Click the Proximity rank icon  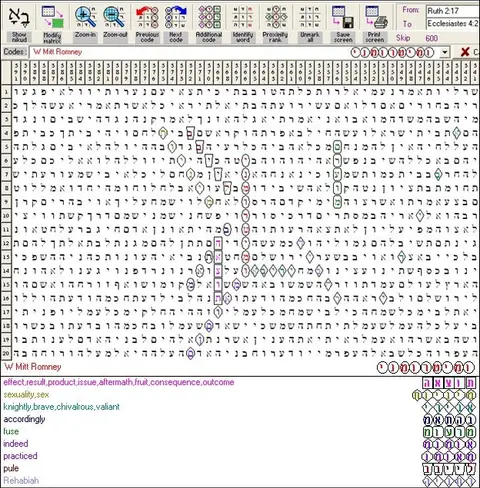(276, 17)
